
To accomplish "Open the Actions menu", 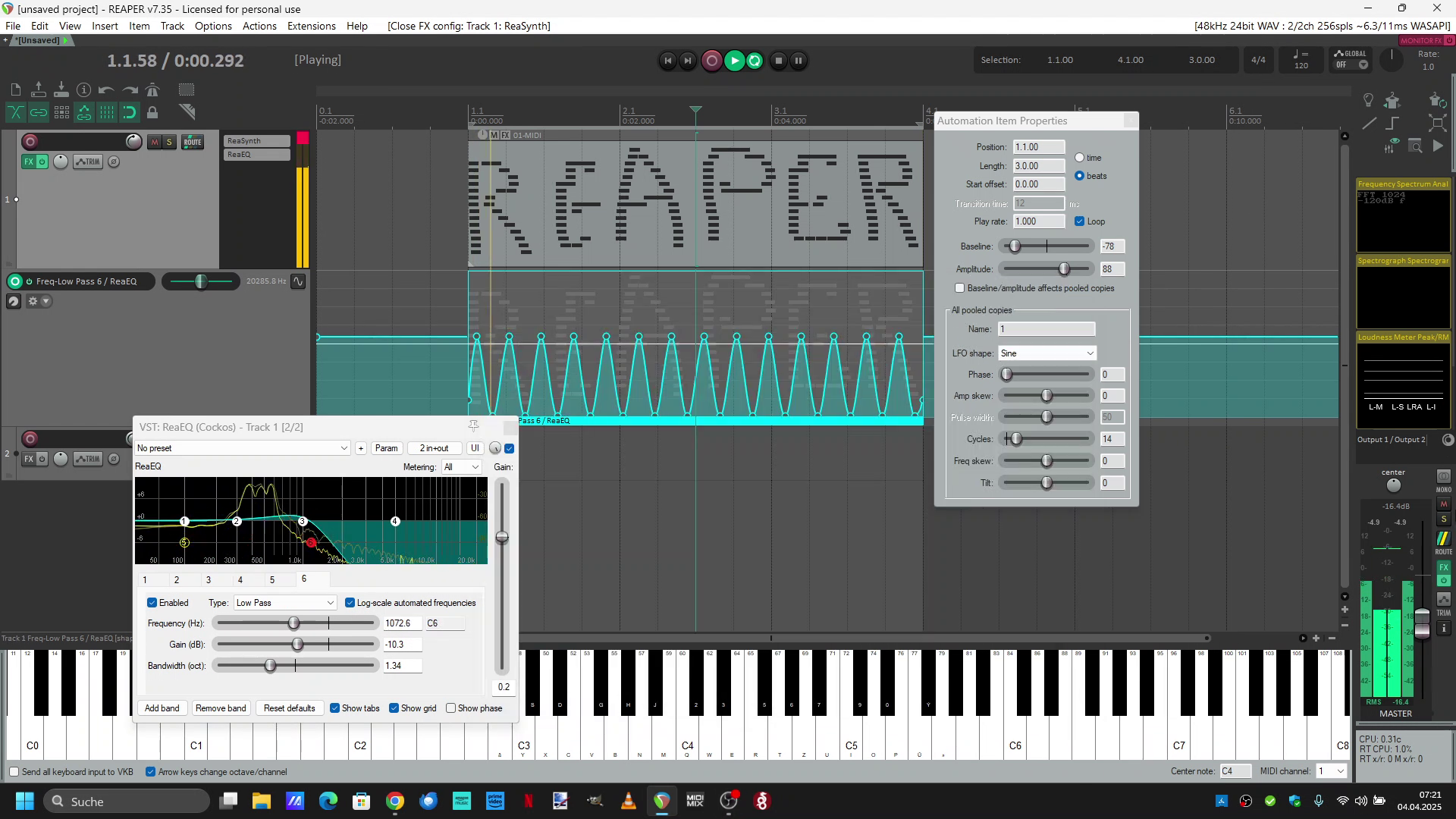I will pos(259,26).
